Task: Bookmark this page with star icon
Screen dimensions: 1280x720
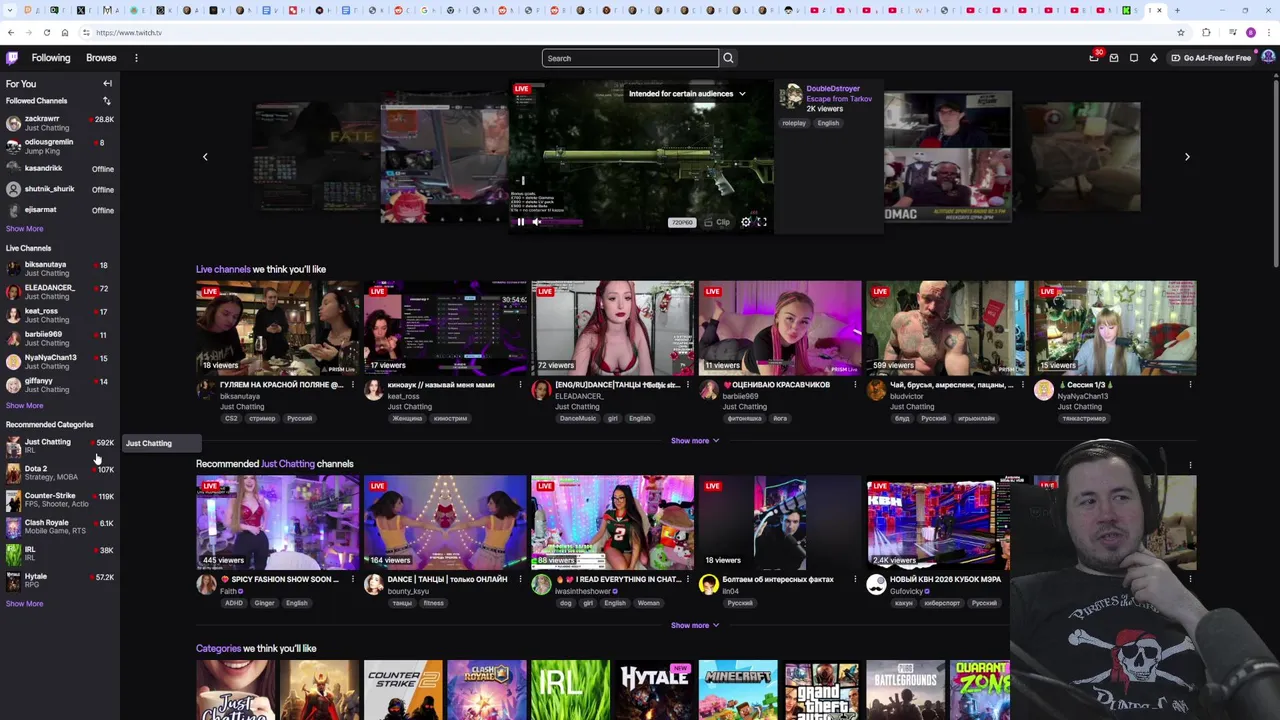Action: point(1181,33)
